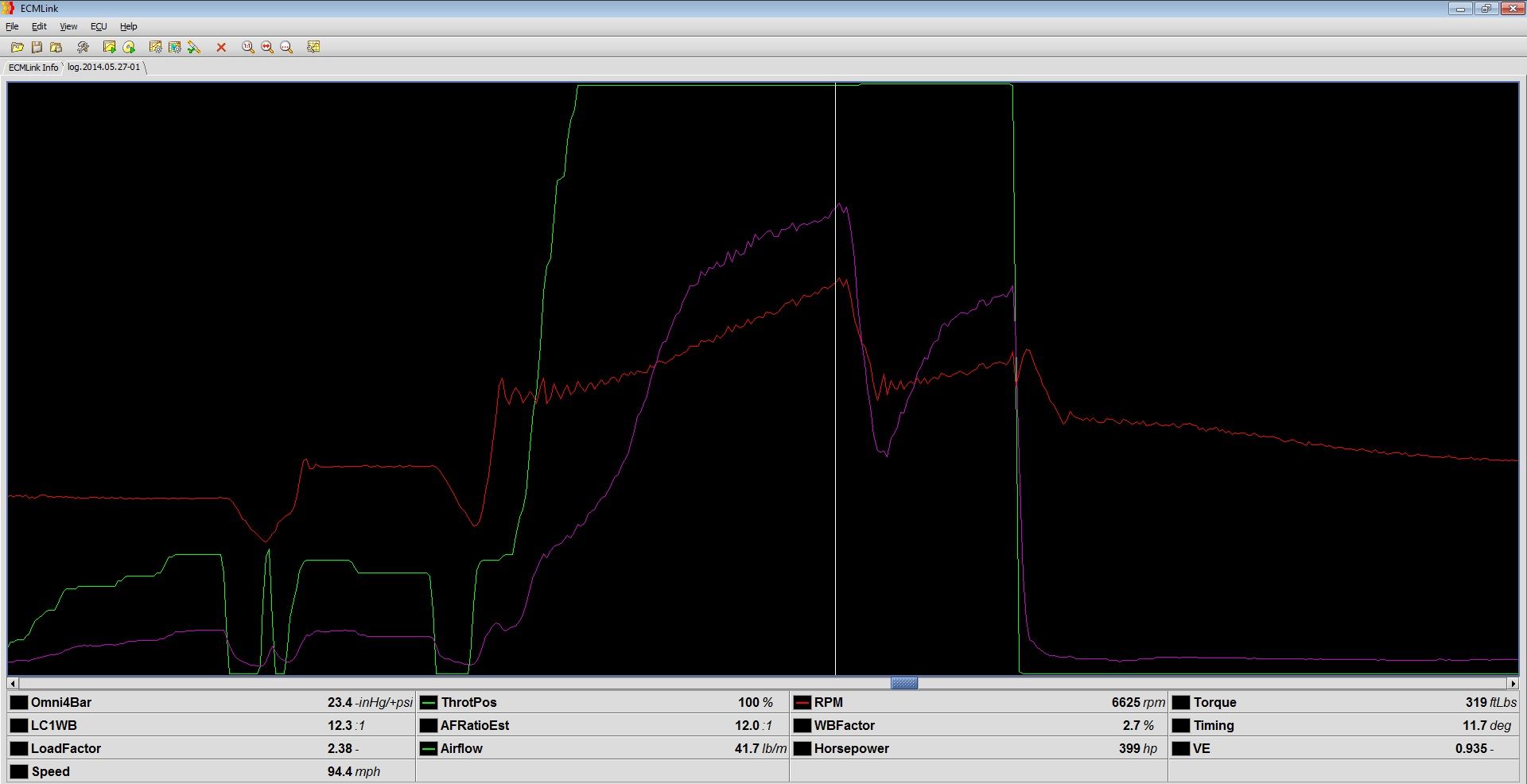Switch to the ECMLink Info tab

point(33,68)
